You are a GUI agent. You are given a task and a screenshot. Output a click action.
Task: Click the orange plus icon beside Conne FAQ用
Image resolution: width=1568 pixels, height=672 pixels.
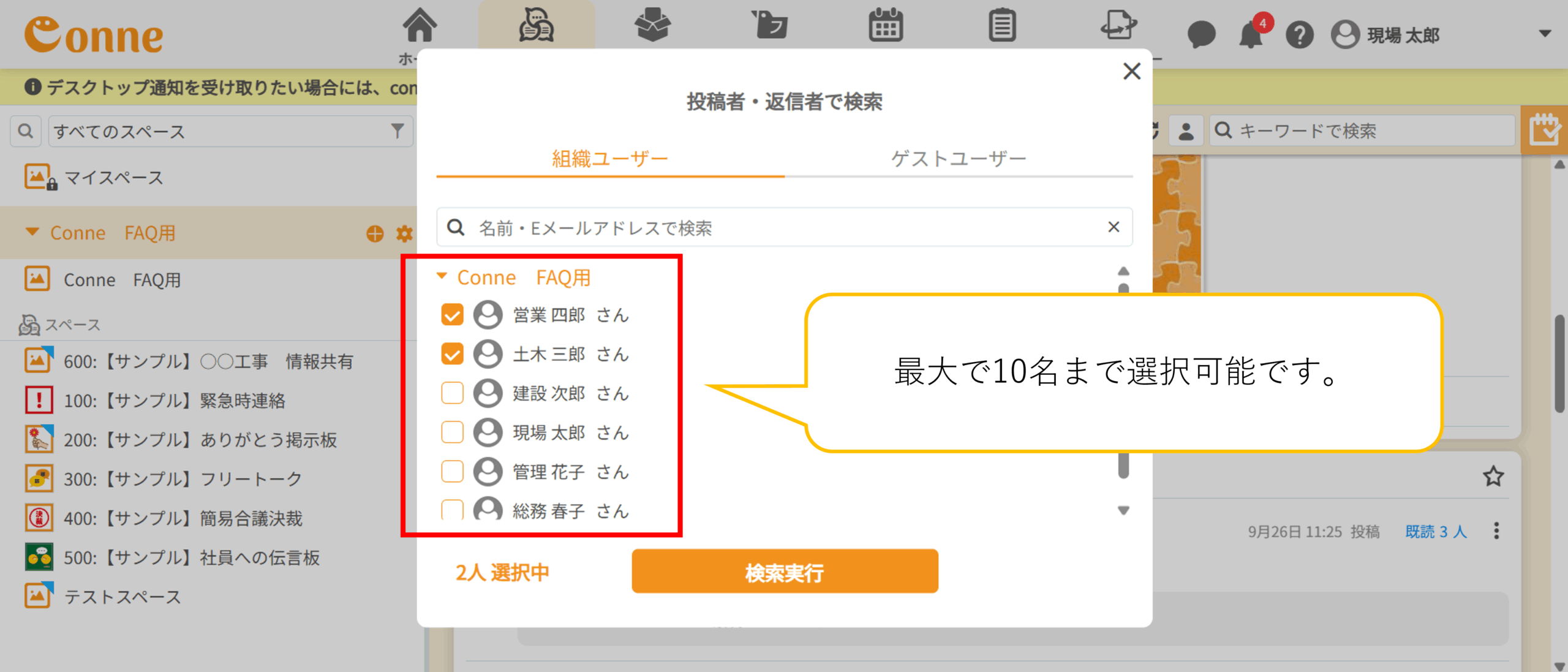375,233
